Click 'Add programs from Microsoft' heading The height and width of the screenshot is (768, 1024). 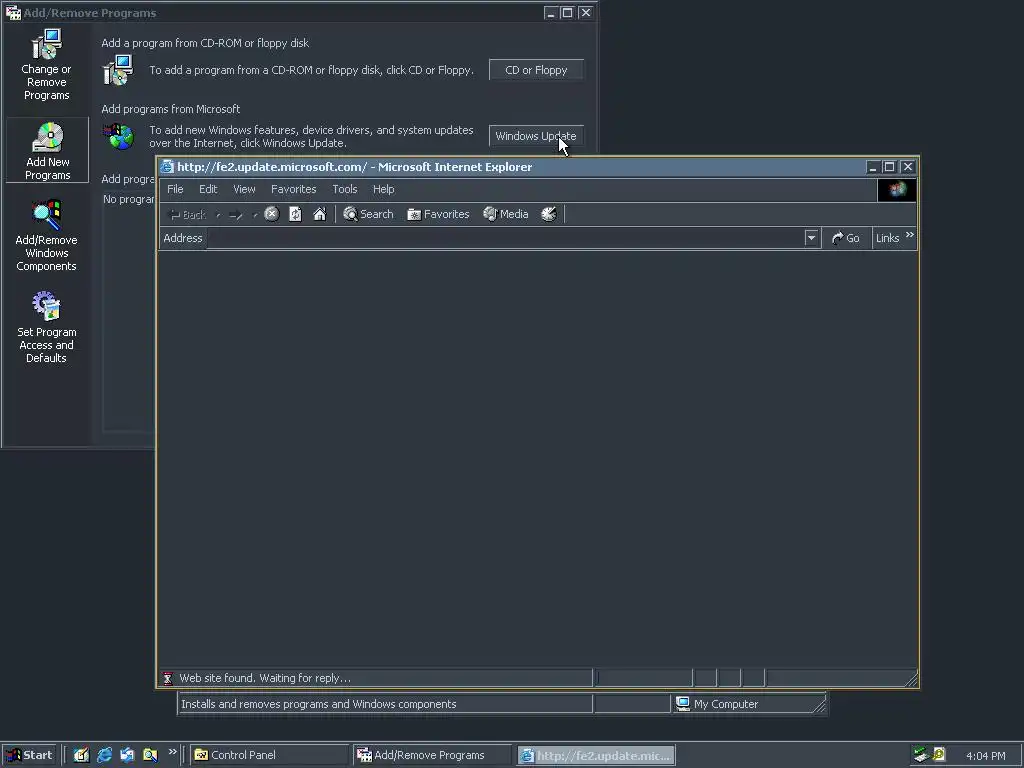pos(170,109)
